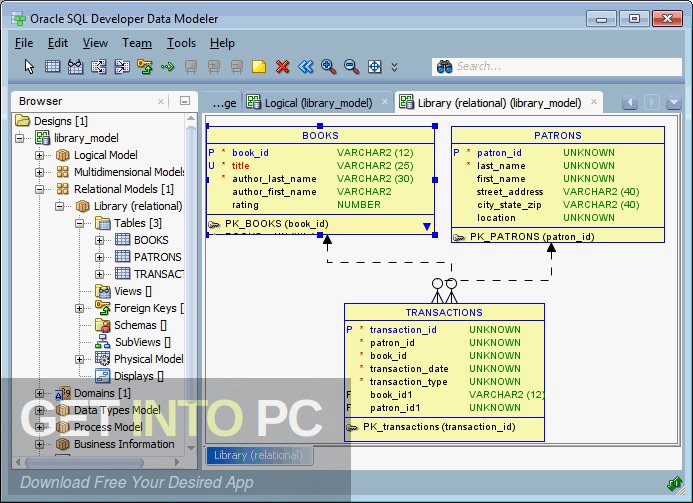
Task: Click the New View toolbar icon
Action: [x=75, y=67]
